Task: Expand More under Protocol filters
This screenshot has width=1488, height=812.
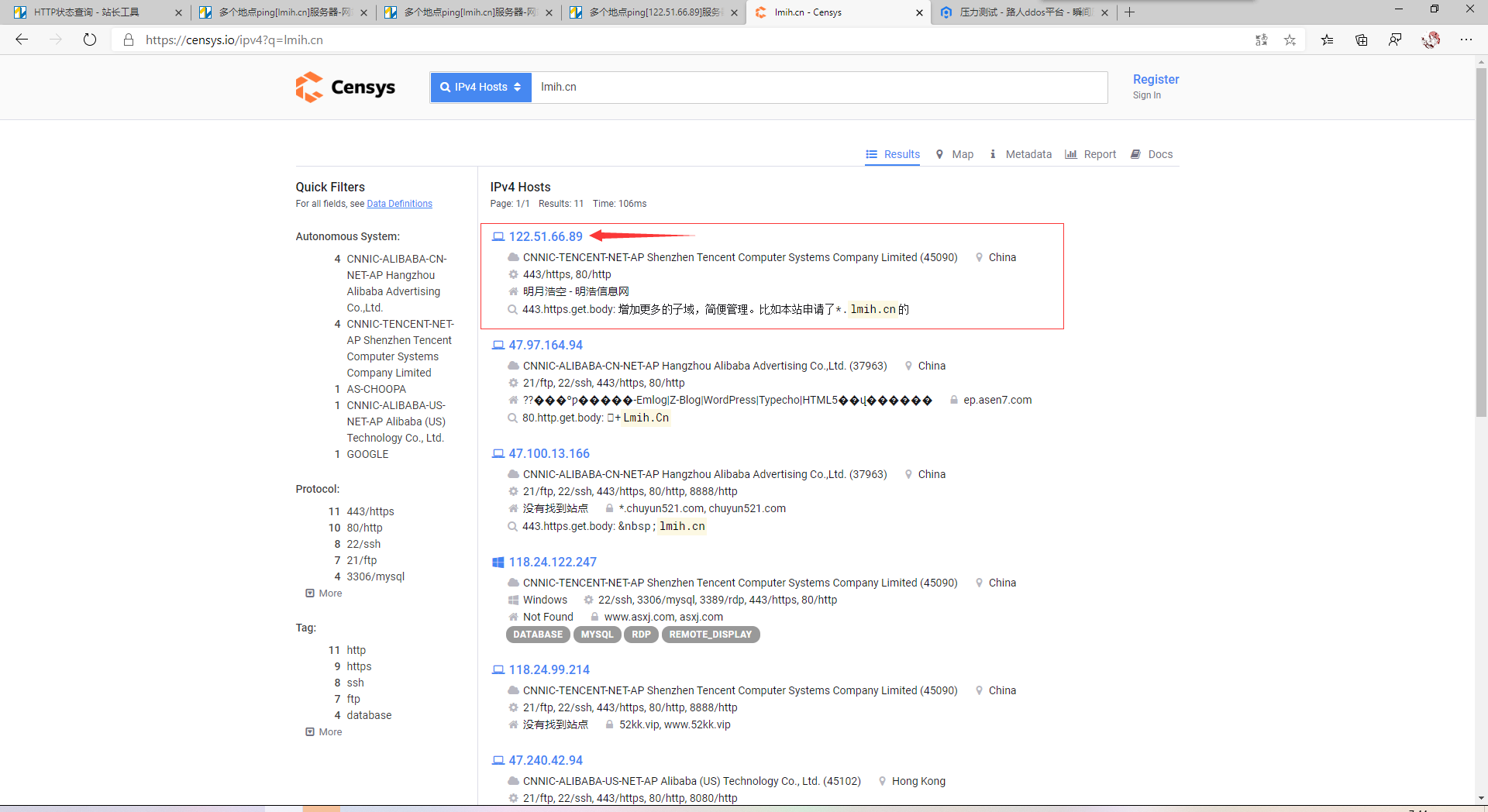Action: coord(324,594)
